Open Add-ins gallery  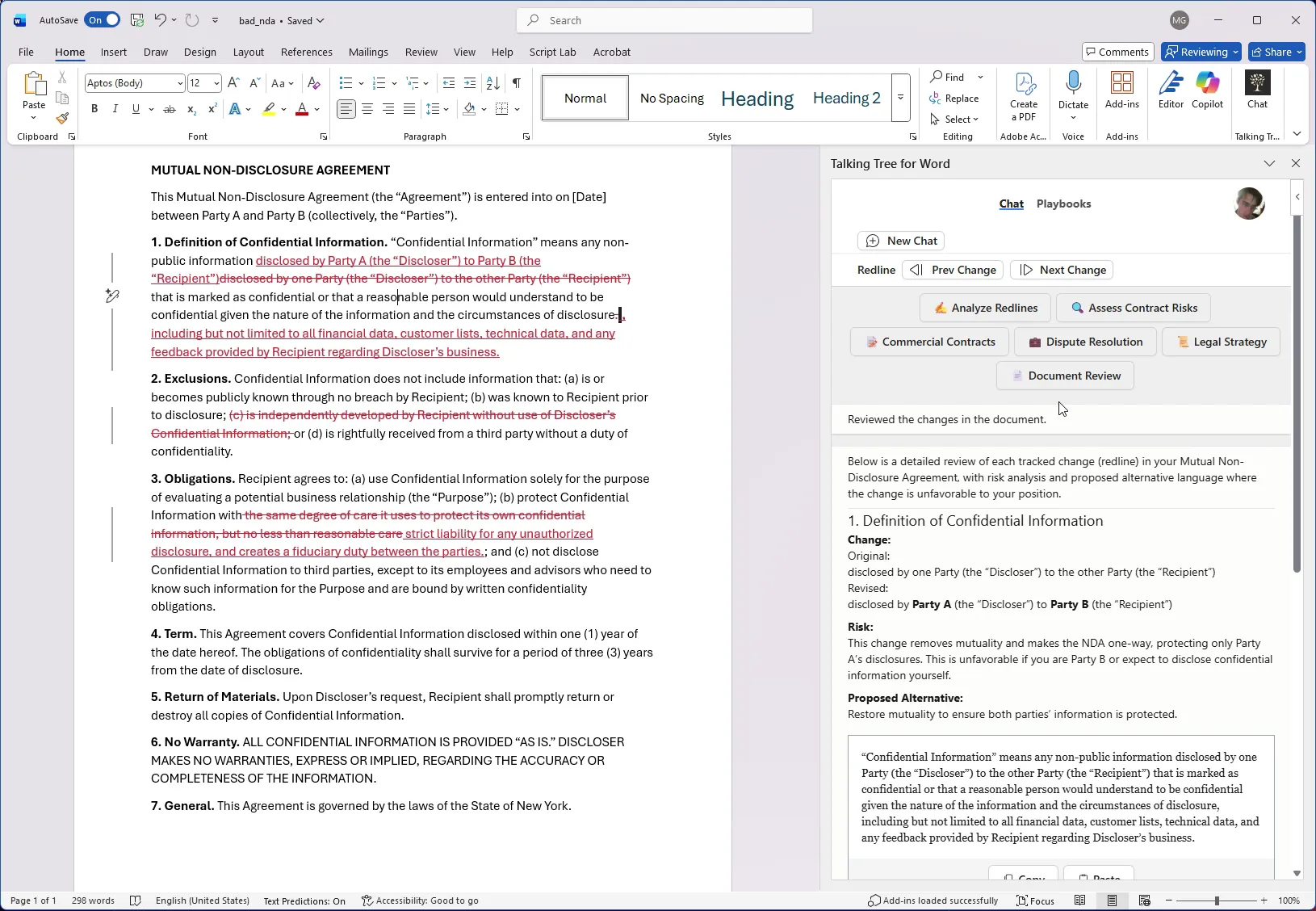point(1122,90)
